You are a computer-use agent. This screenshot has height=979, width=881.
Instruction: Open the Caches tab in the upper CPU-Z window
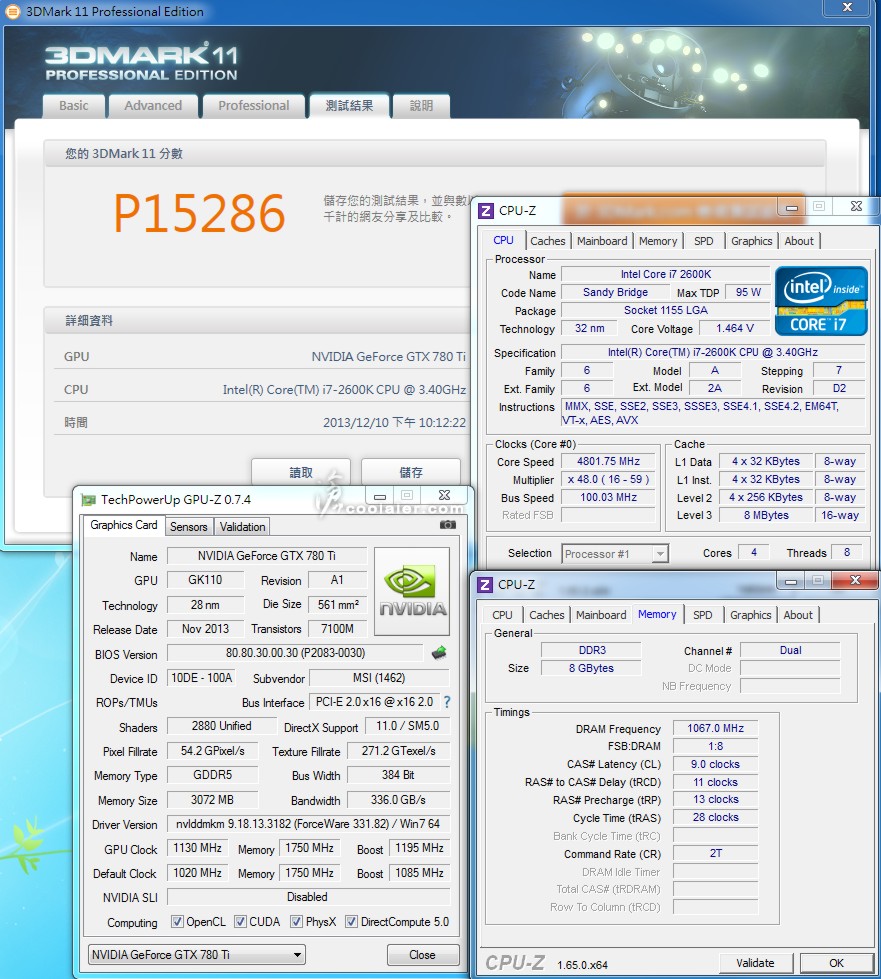(548, 241)
